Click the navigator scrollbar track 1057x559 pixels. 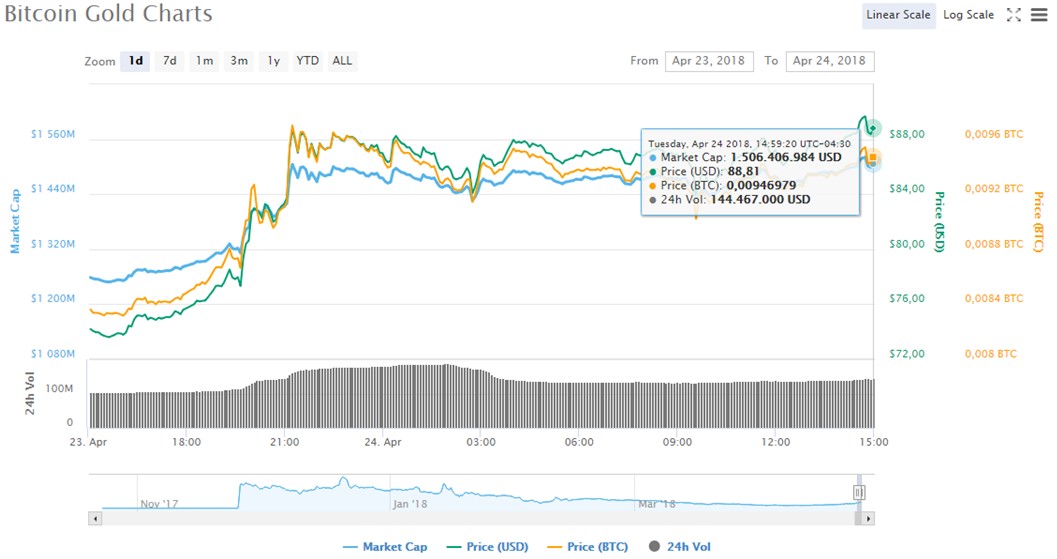click(x=478, y=519)
